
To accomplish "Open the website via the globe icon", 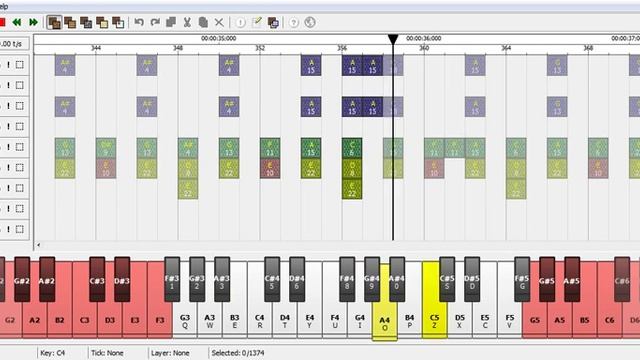I will [310, 22].
